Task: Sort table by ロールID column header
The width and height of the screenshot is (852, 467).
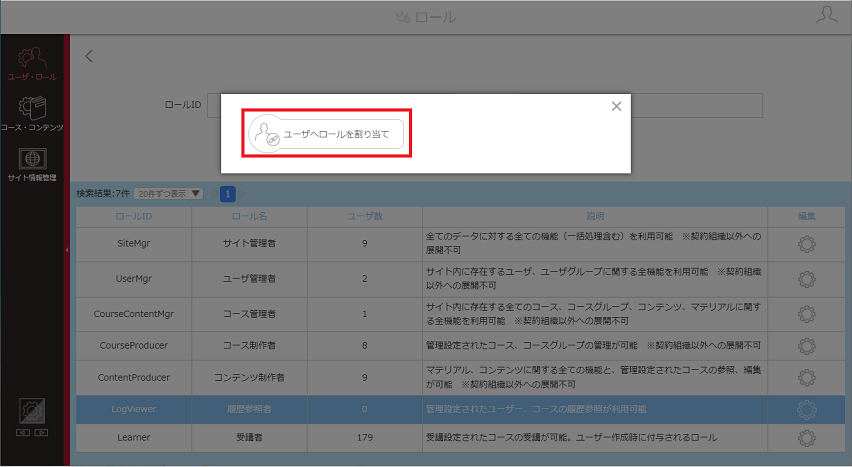Action: click(x=134, y=216)
